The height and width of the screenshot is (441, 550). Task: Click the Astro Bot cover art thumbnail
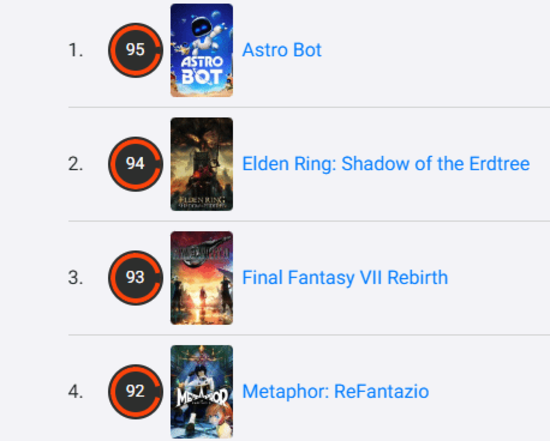[202, 50]
